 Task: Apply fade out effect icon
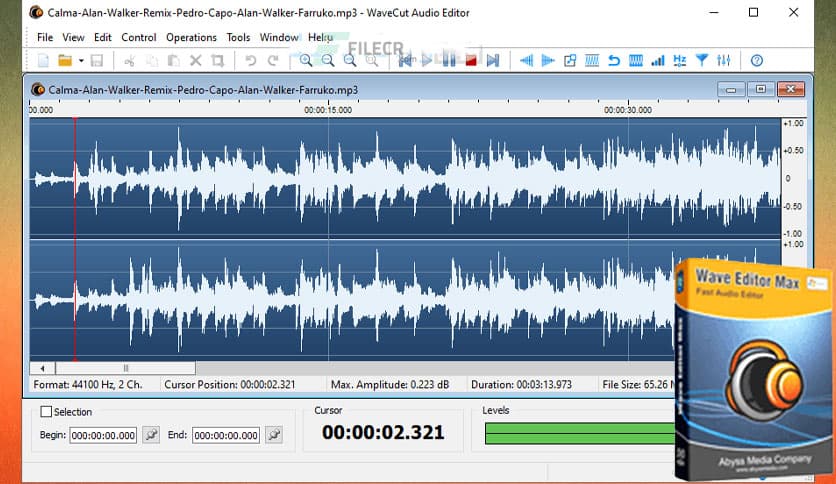pyautogui.click(x=548, y=60)
